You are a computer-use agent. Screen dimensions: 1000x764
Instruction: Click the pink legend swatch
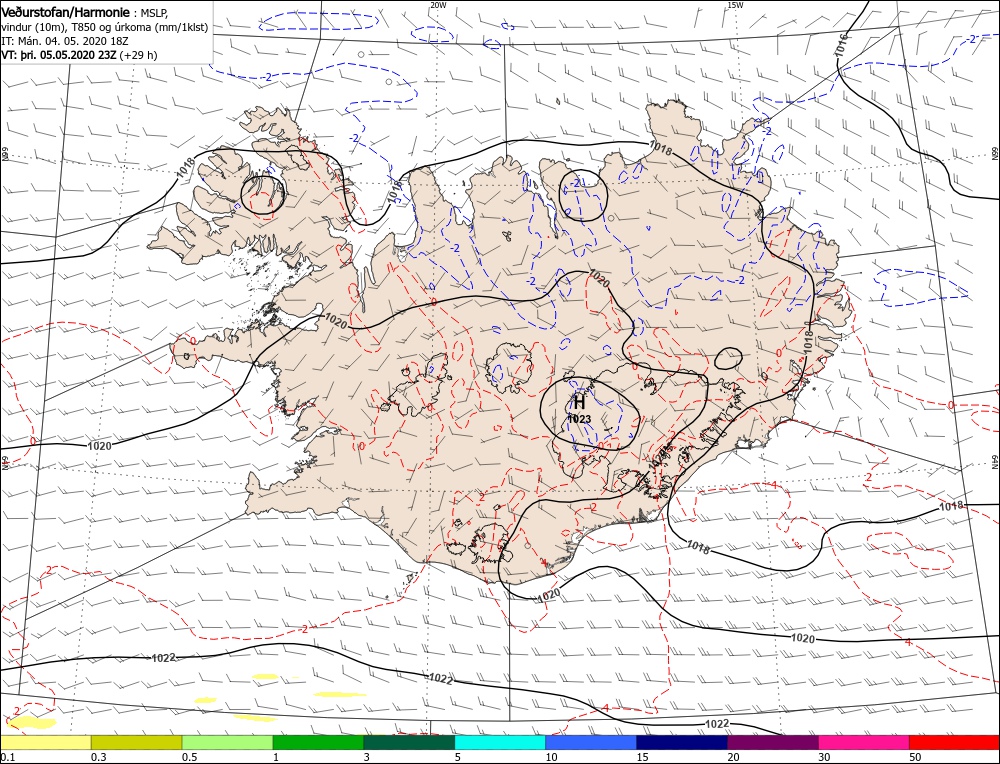point(864,742)
